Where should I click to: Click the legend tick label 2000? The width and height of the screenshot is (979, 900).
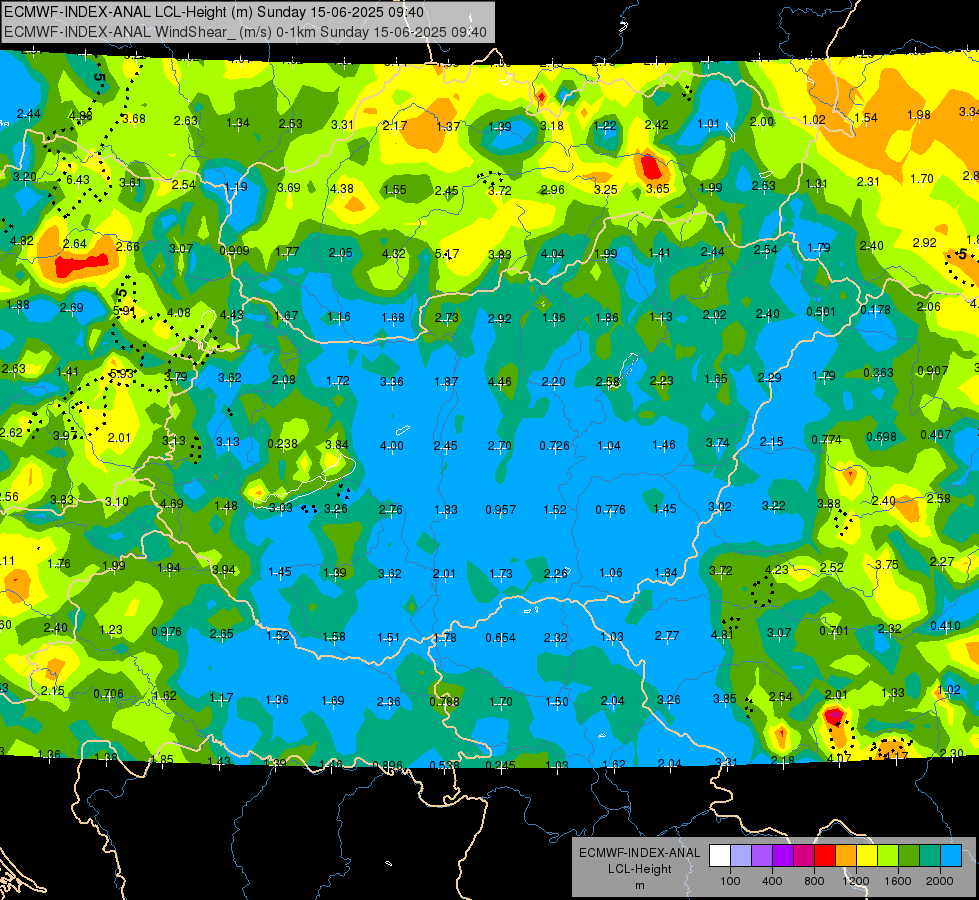[x=940, y=881]
